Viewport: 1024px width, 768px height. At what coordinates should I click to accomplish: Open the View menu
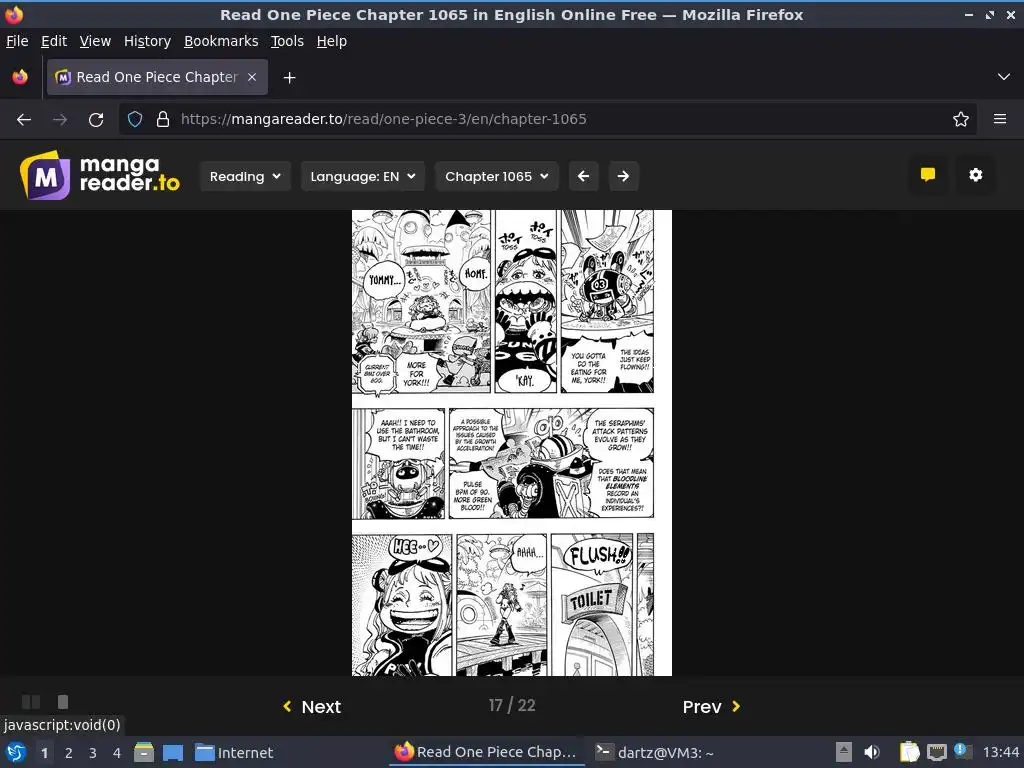coord(95,41)
